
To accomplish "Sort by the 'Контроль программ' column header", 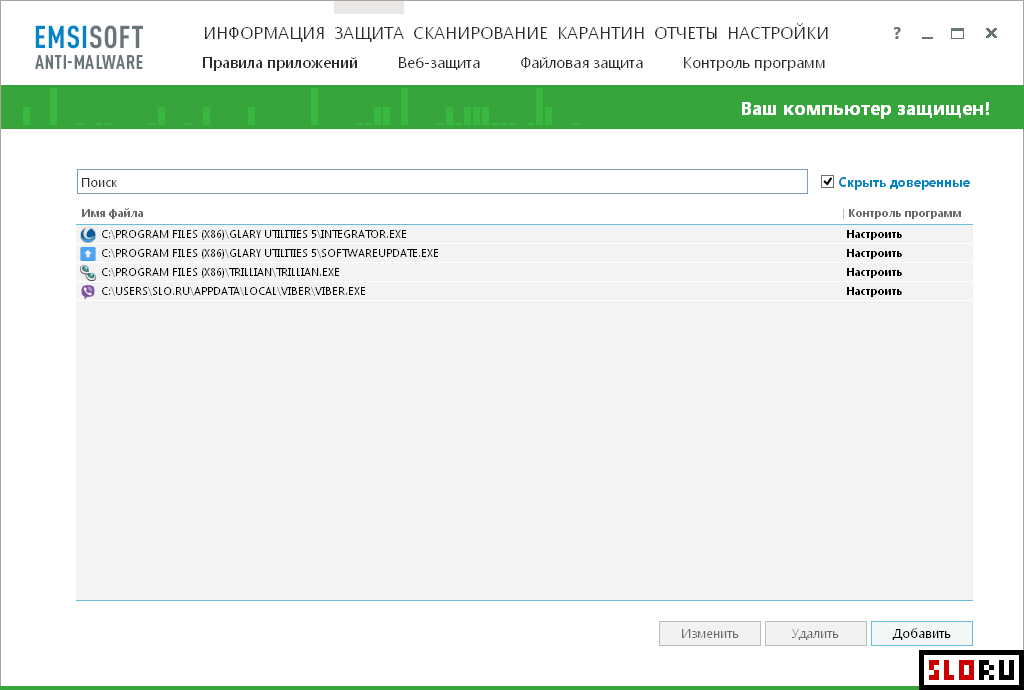I will (x=904, y=213).
